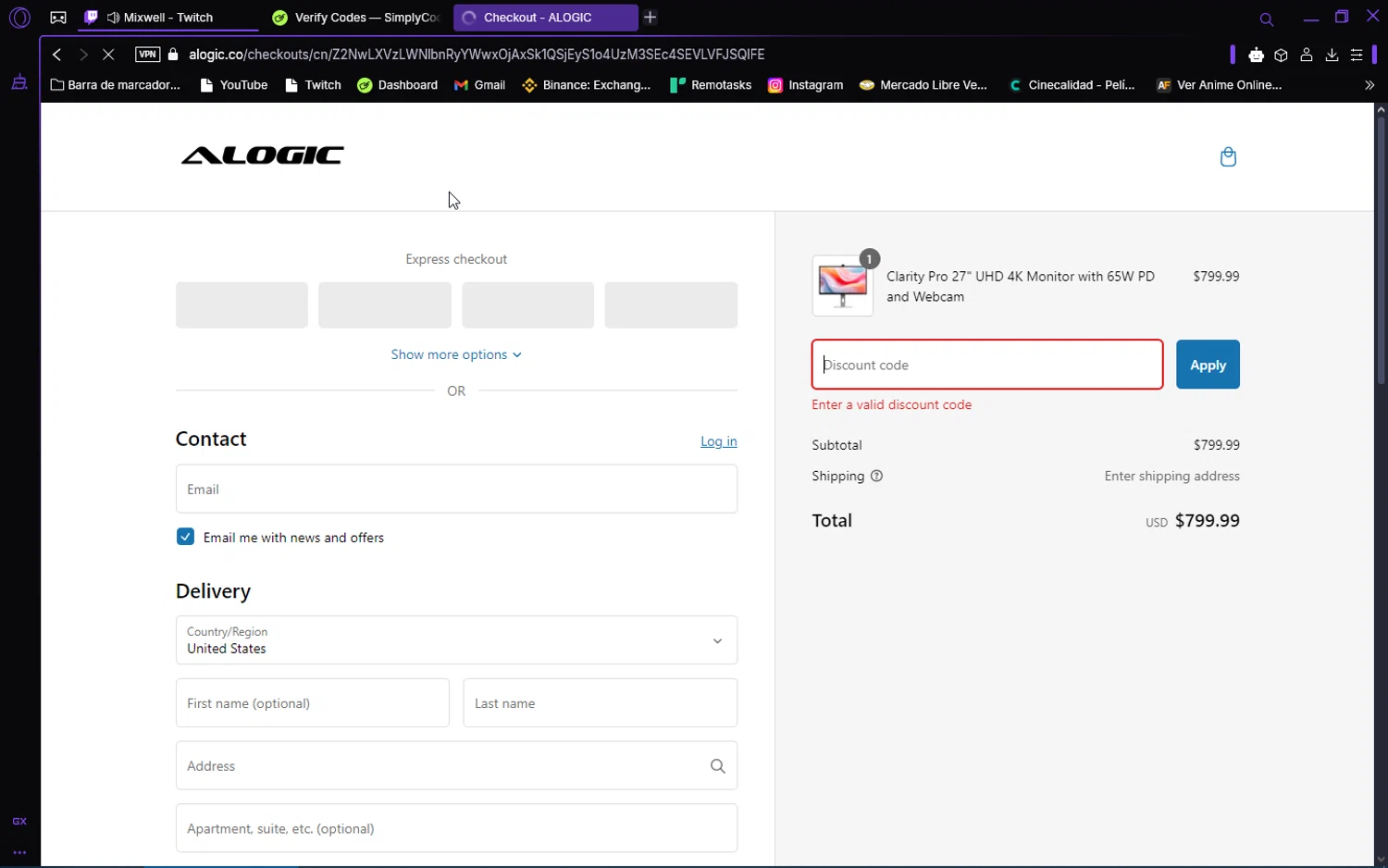Open the Ver Anime Online bookmark

[1219, 85]
